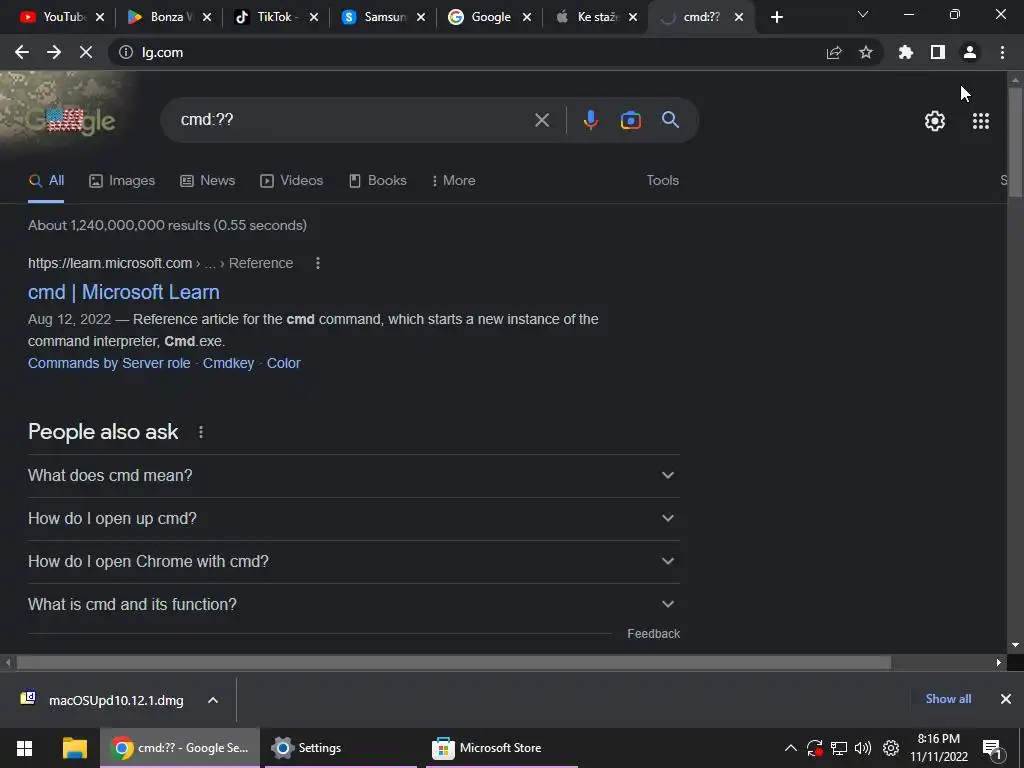Open the tab search chevron

[863, 14]
